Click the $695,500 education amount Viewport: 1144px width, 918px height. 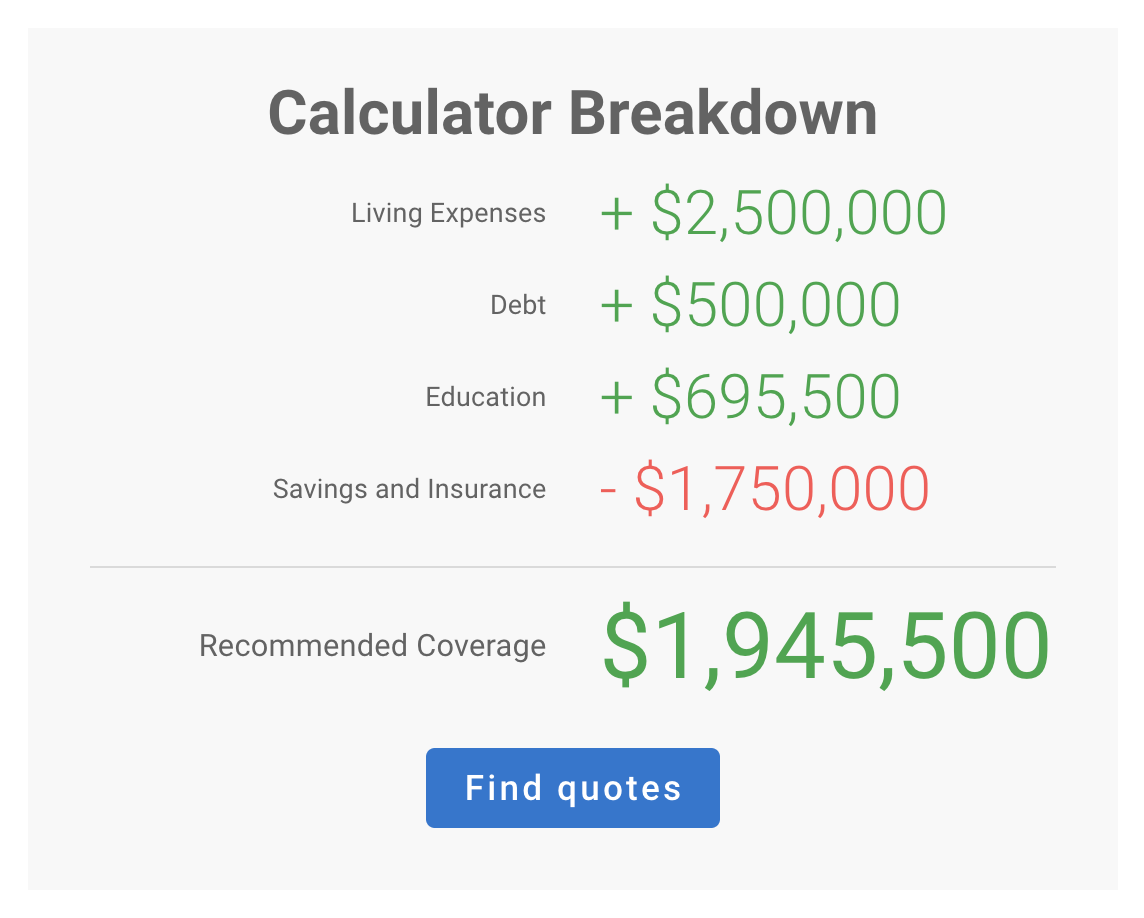coord(775,397)
